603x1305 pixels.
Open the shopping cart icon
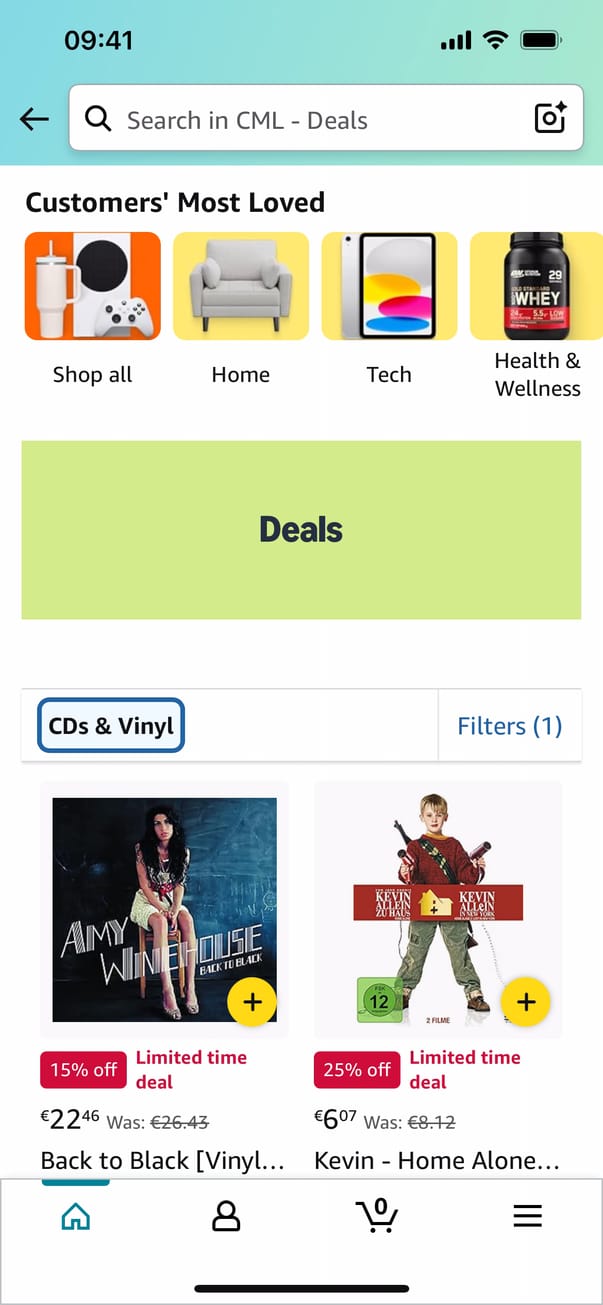377,1215
